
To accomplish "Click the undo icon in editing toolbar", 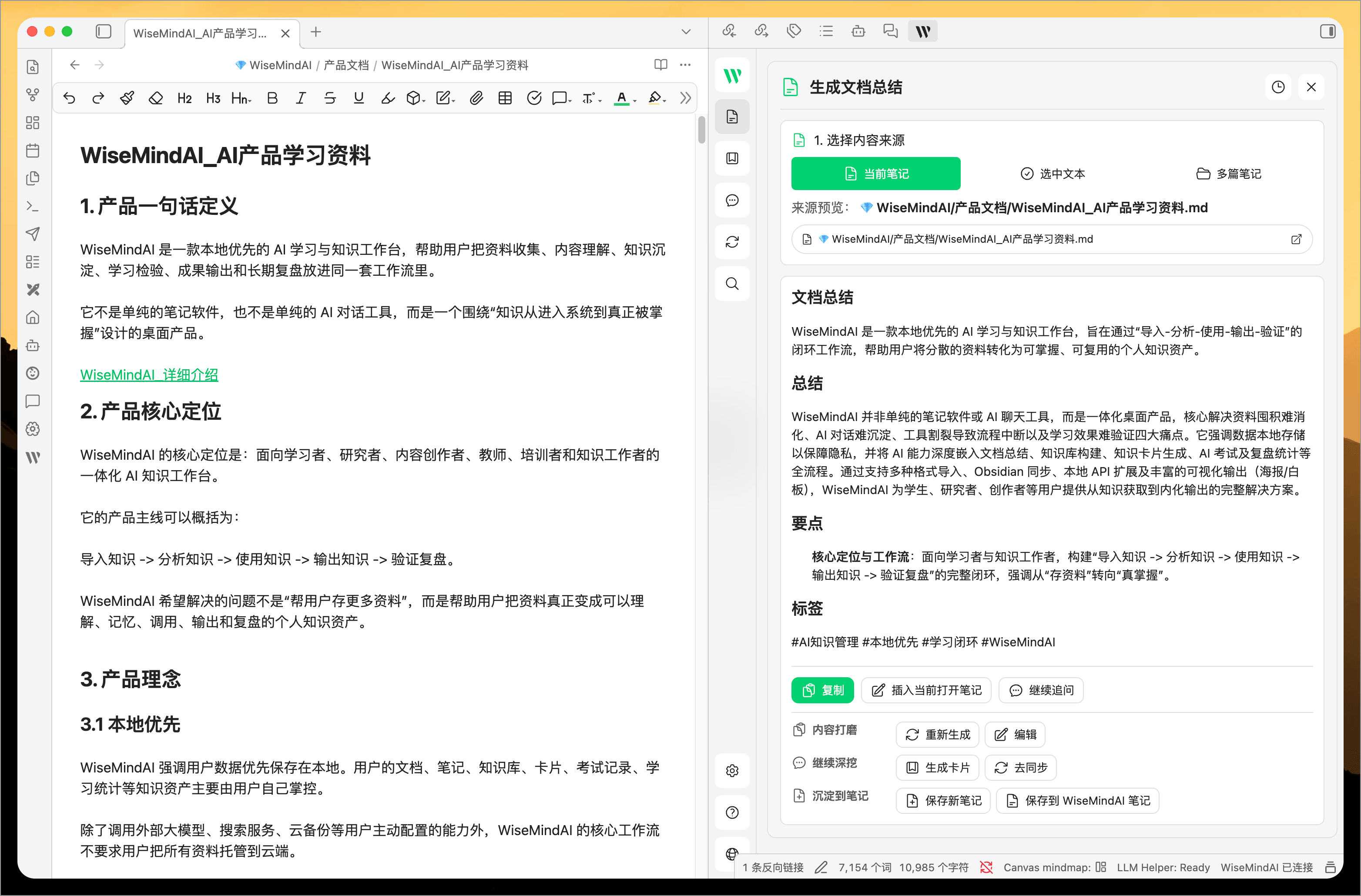I will click(x=69, y=98).
